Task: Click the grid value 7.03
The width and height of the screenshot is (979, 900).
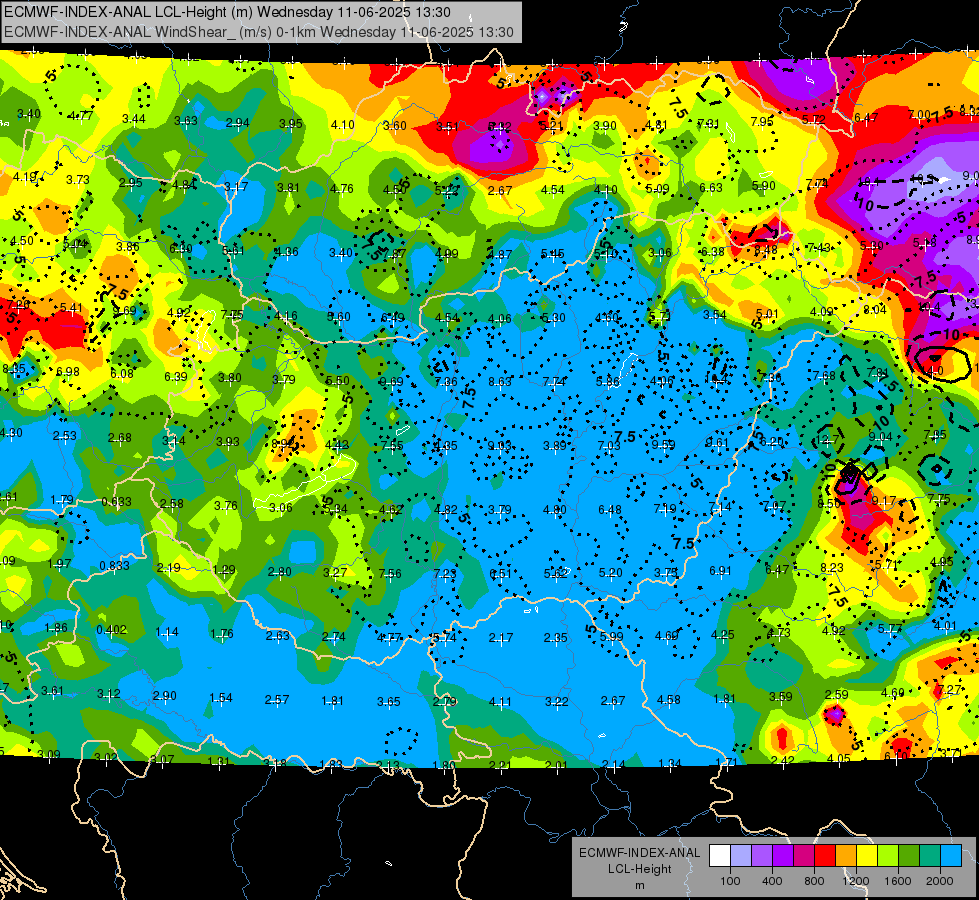Action: tap(609, 445)
